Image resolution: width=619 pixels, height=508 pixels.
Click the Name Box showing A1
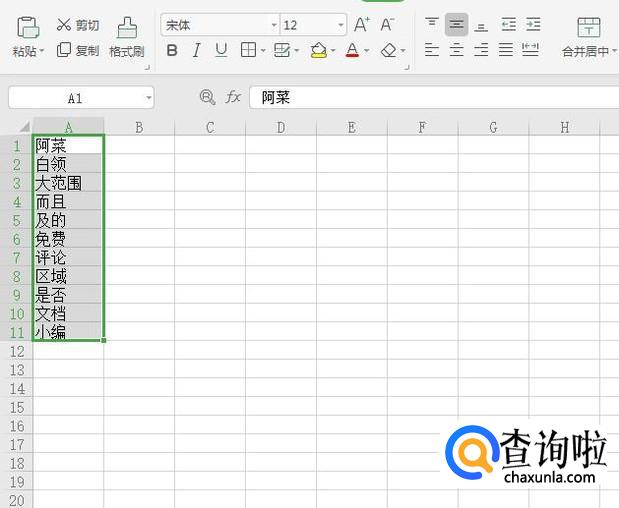pos(75,98)
